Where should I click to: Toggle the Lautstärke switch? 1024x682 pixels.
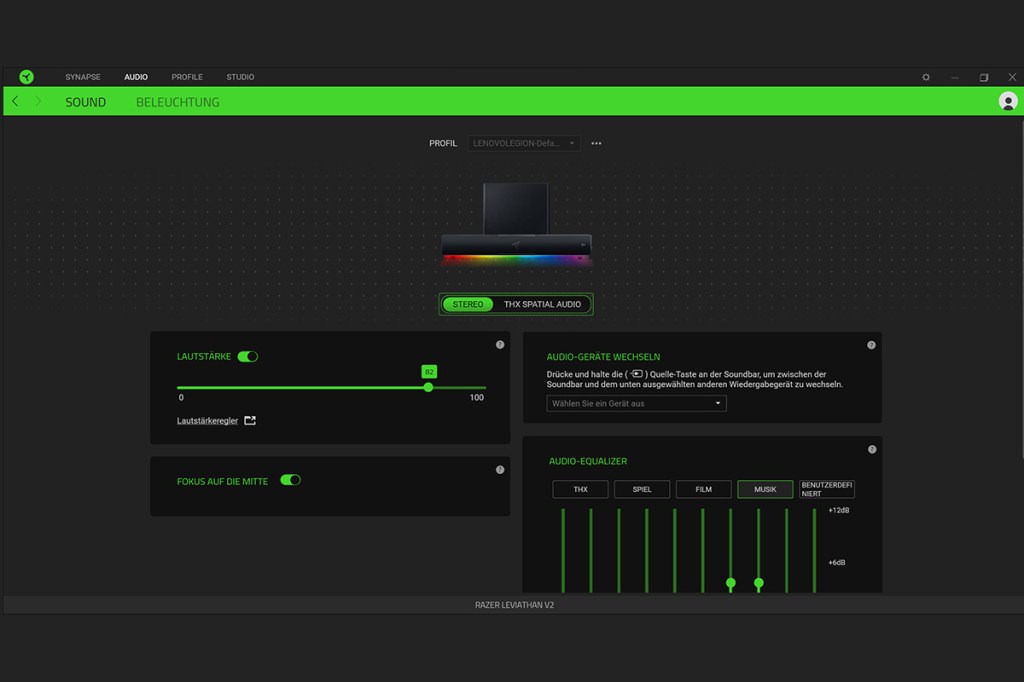pos(248,357)
